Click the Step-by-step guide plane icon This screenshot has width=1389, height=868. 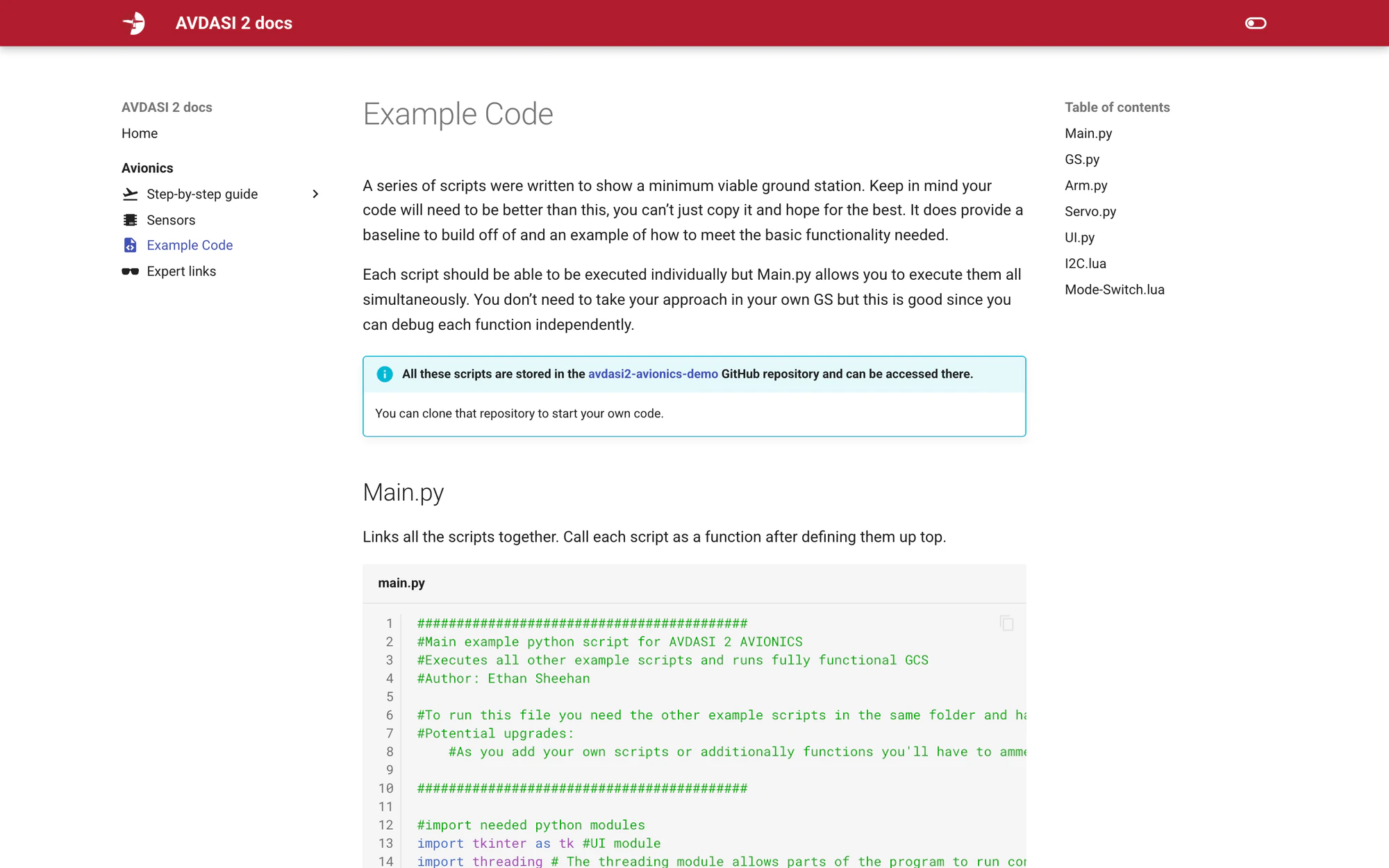click(x=130, y=194)
